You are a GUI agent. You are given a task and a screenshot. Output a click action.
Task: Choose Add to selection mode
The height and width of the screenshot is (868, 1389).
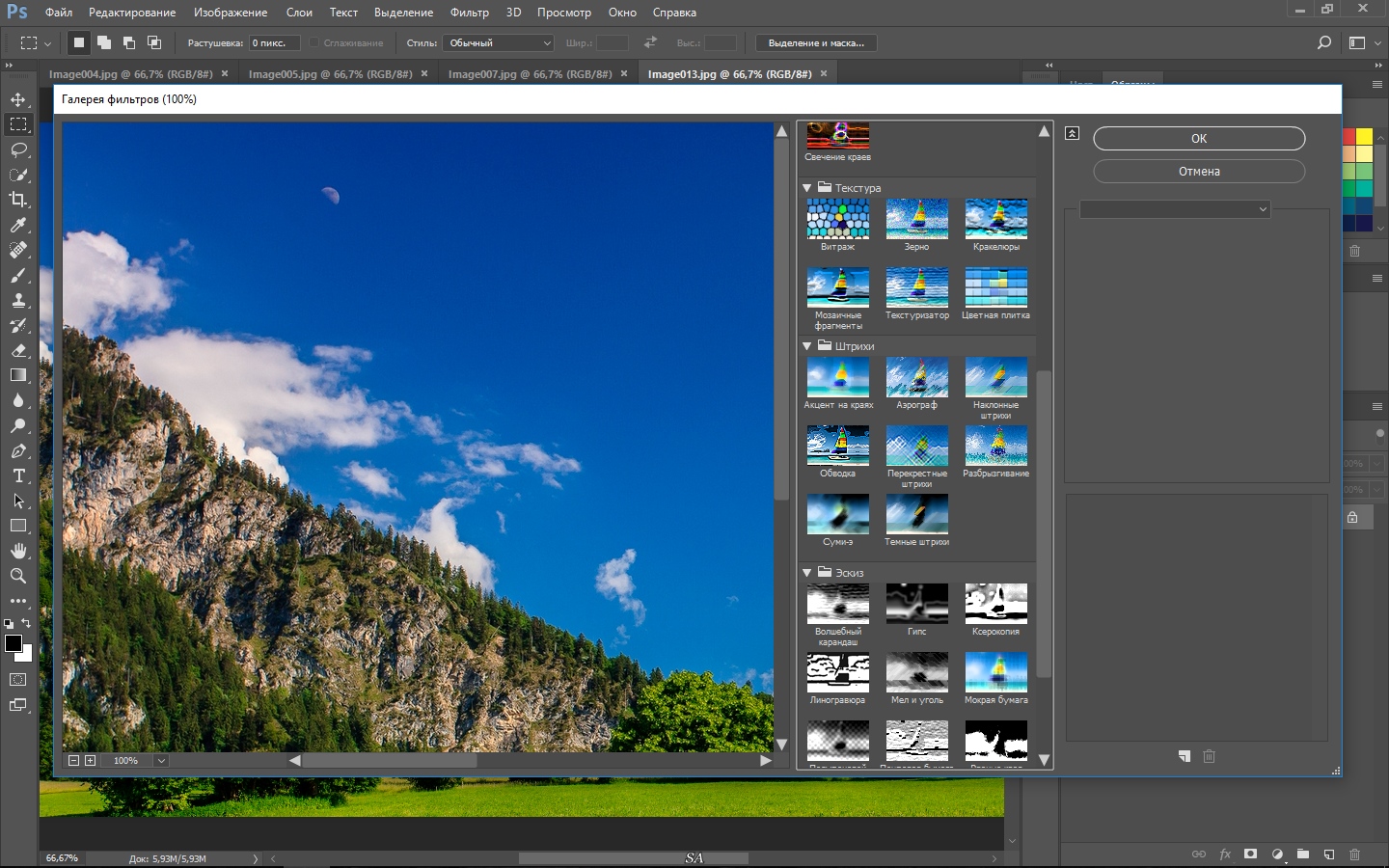pos(104,42)
